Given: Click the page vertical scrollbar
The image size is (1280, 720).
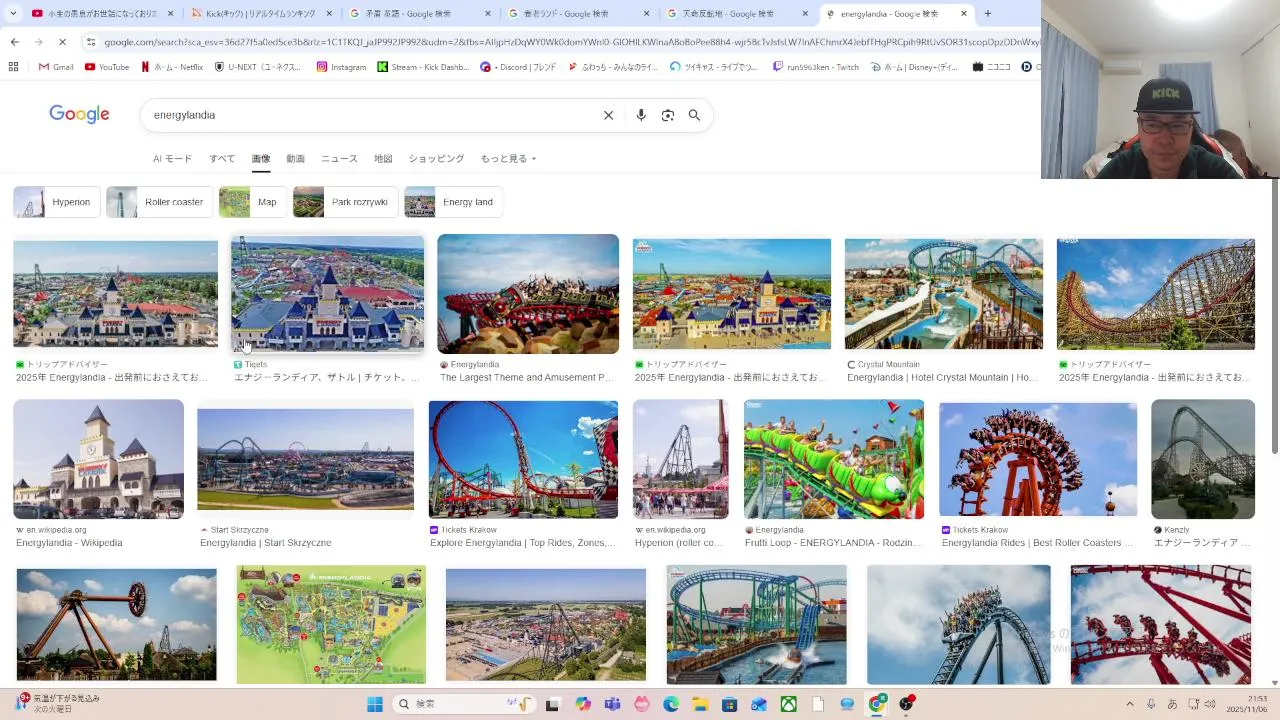Looking at the screenshot, I should (x=1275, y=315).
